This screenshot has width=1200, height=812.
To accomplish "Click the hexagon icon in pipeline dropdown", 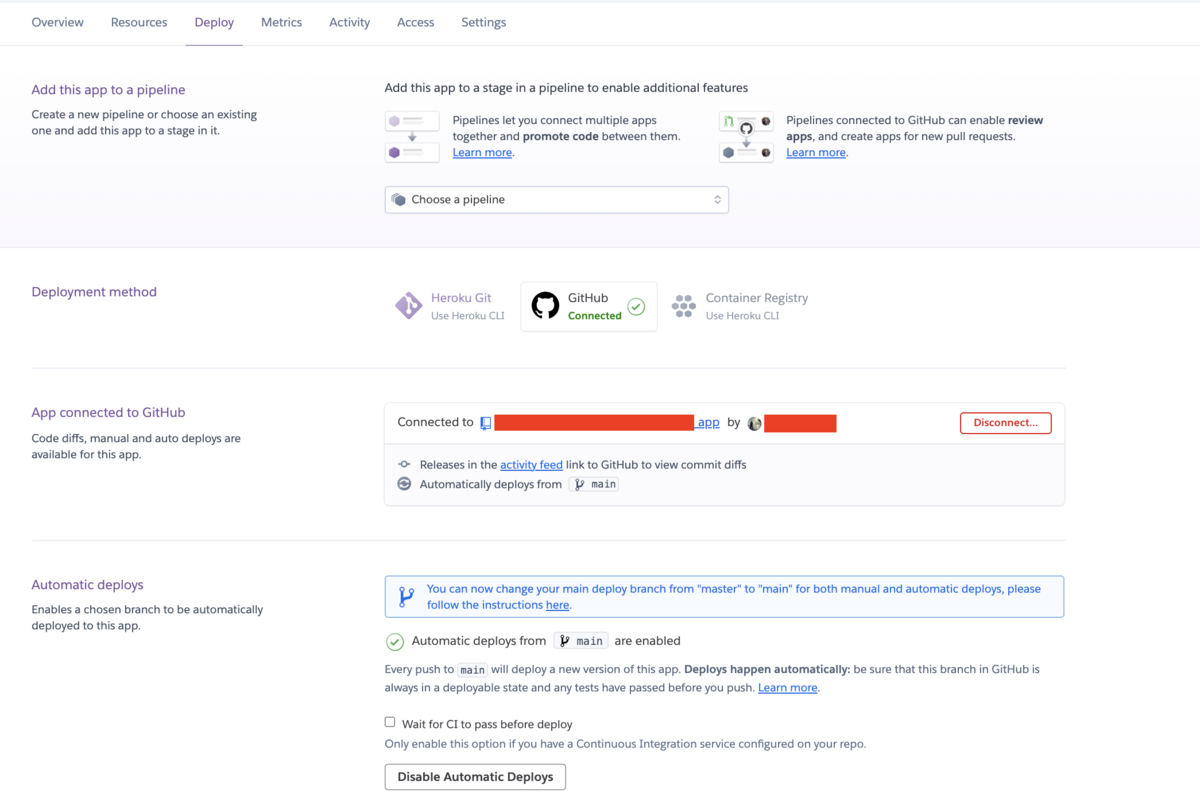I will pyautogui.click(x=398, y=200).
